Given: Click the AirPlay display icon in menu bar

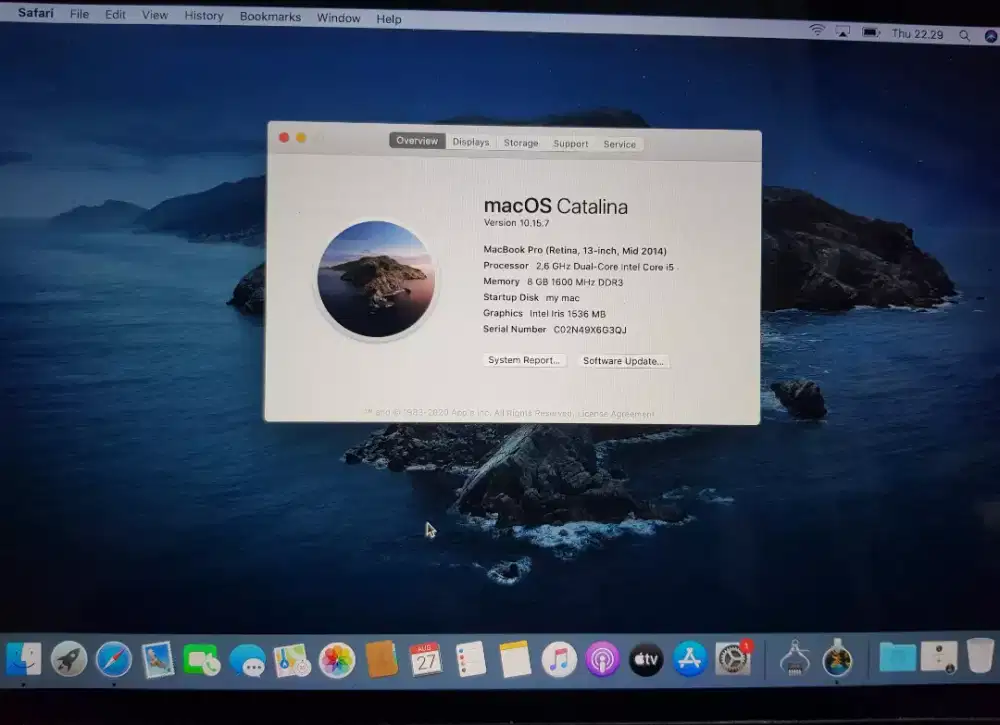Looking at the screenshot, I should coord(842,31).
